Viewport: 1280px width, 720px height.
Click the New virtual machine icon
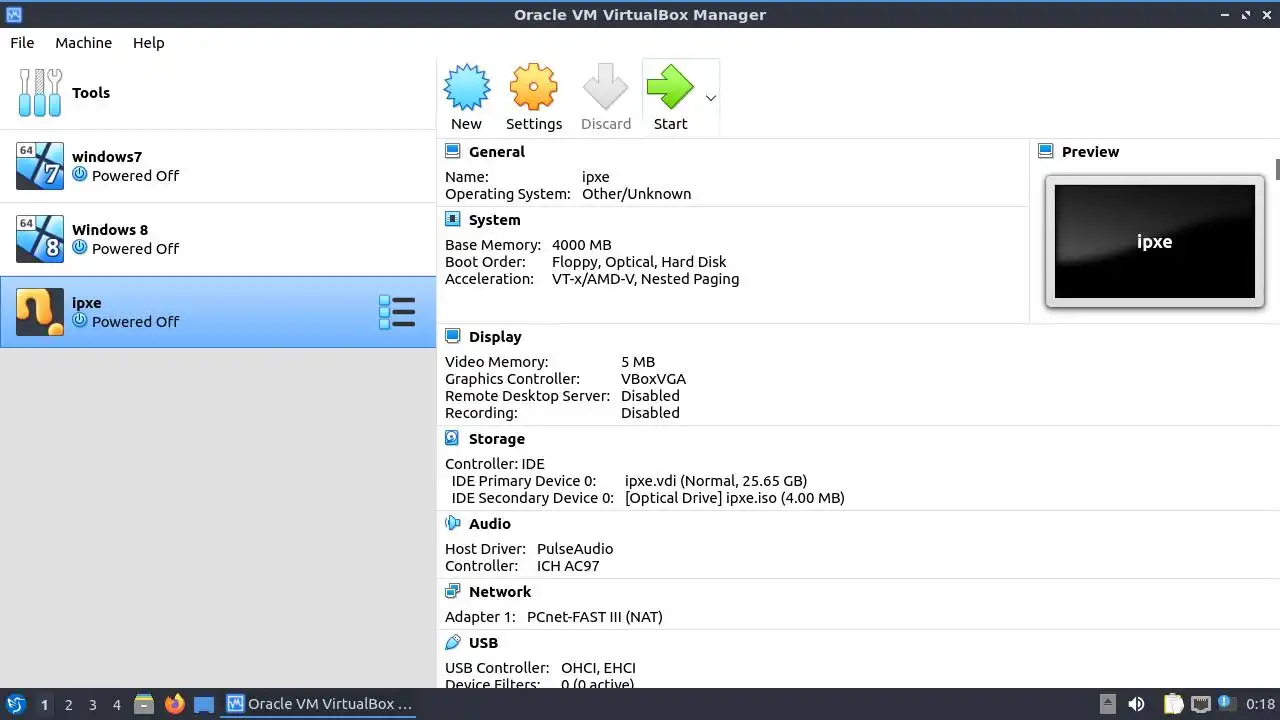tap(466, 87)
